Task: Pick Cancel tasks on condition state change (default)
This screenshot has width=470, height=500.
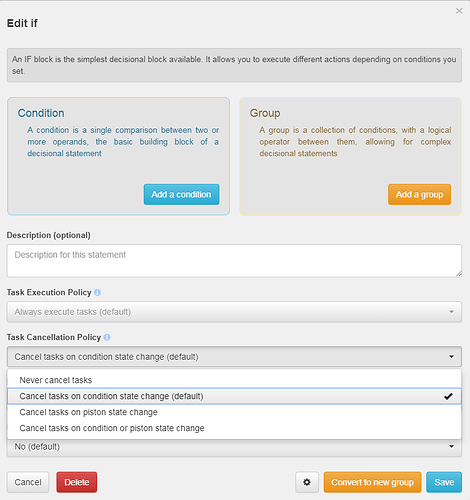Action: (x=234, y=396)
